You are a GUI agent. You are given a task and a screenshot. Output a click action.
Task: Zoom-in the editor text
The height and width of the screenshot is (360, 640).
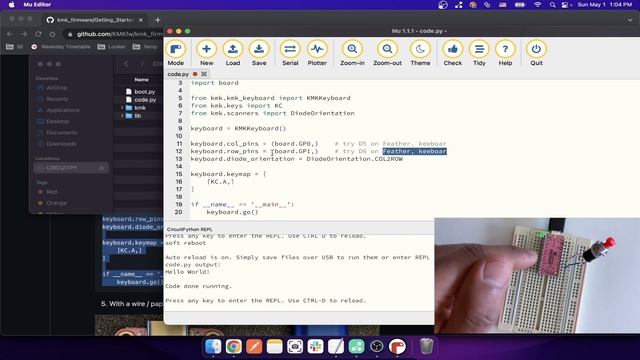pyautogui.click(x=352, y=53)
